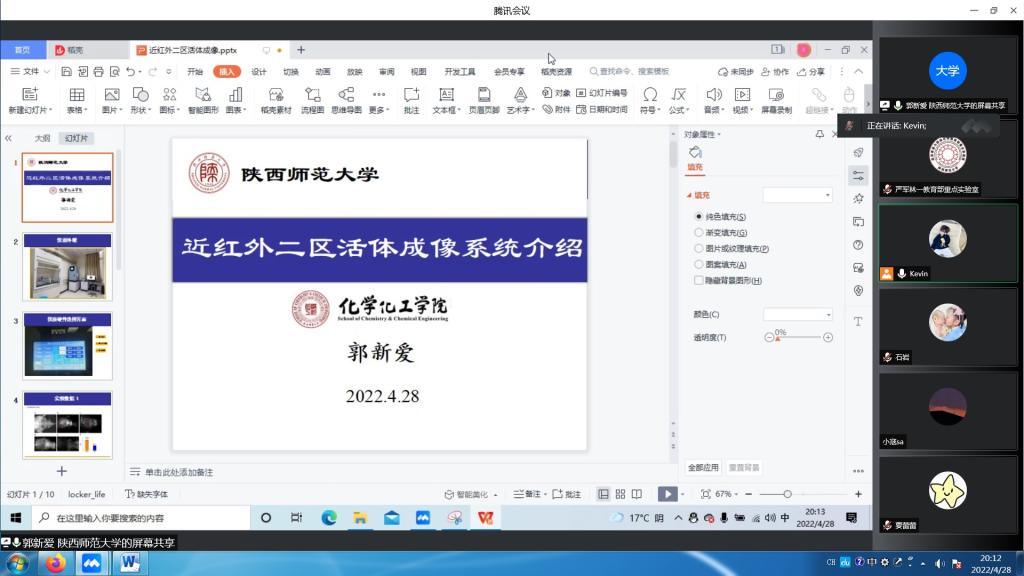The height and width of the screenshot is (576, 1024).
Task: Open the 动画 animation ribbon tab
Action: 323,72
